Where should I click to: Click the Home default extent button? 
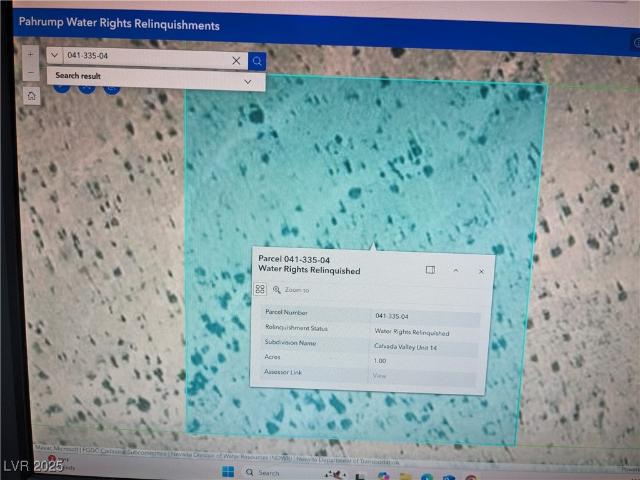click(32, 96)
